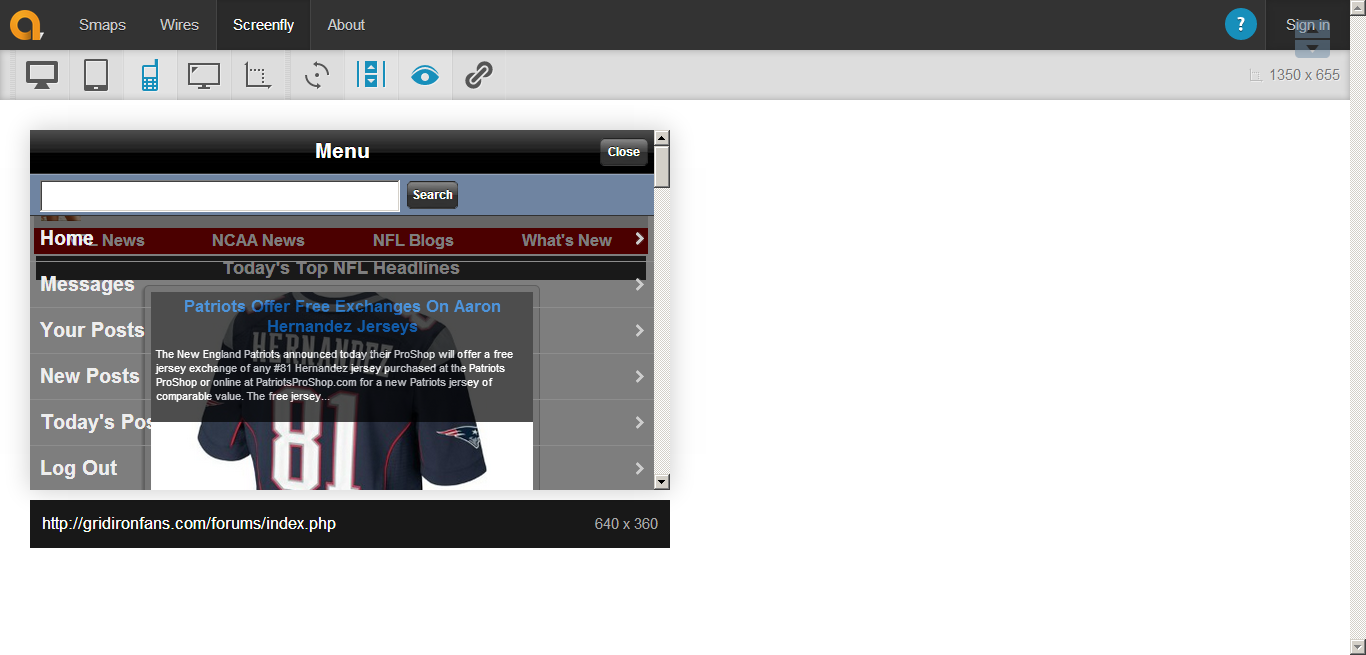Click the chevron on the New Posts row

[640, 377]
